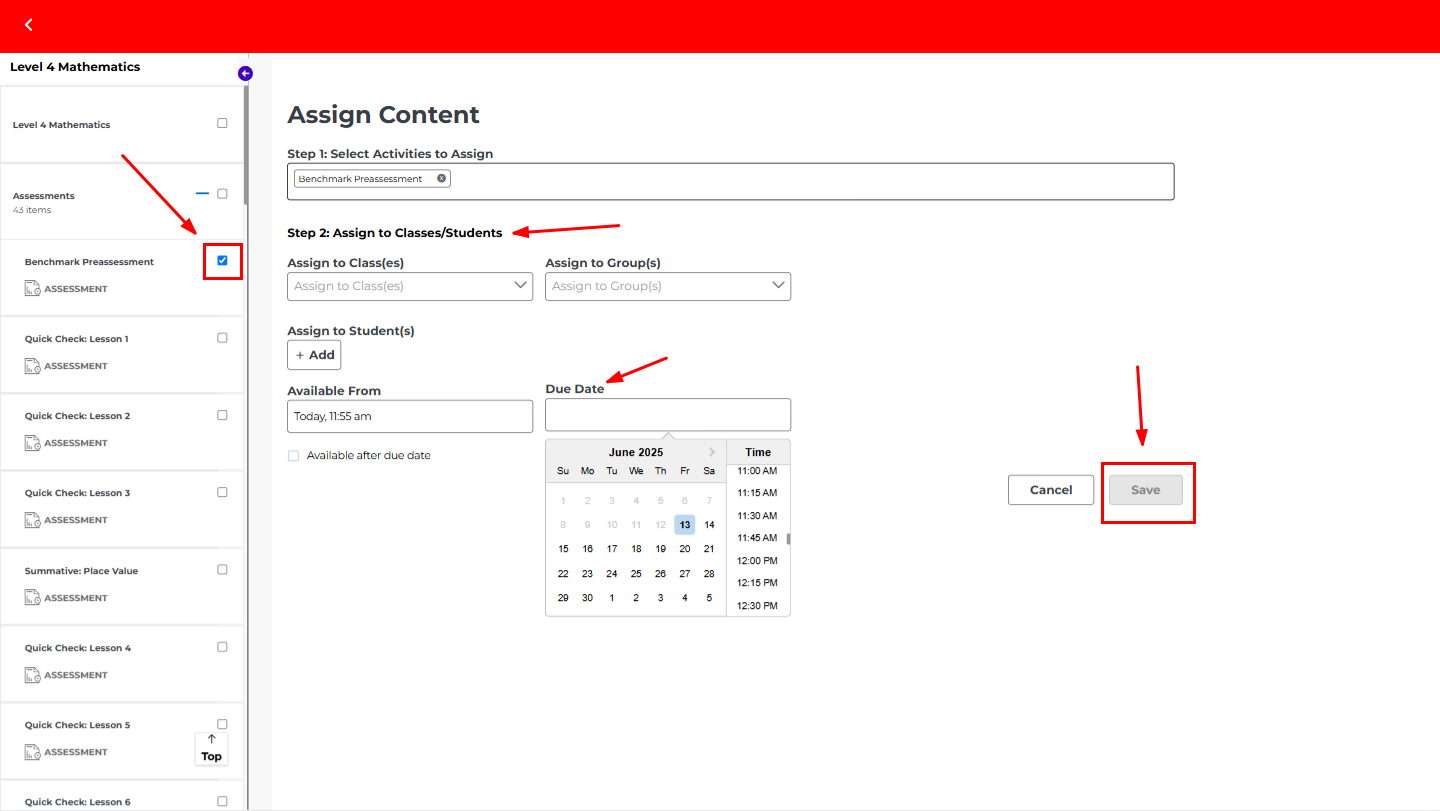Cancel the assignment with the Cancel button

pos(1051,489)
